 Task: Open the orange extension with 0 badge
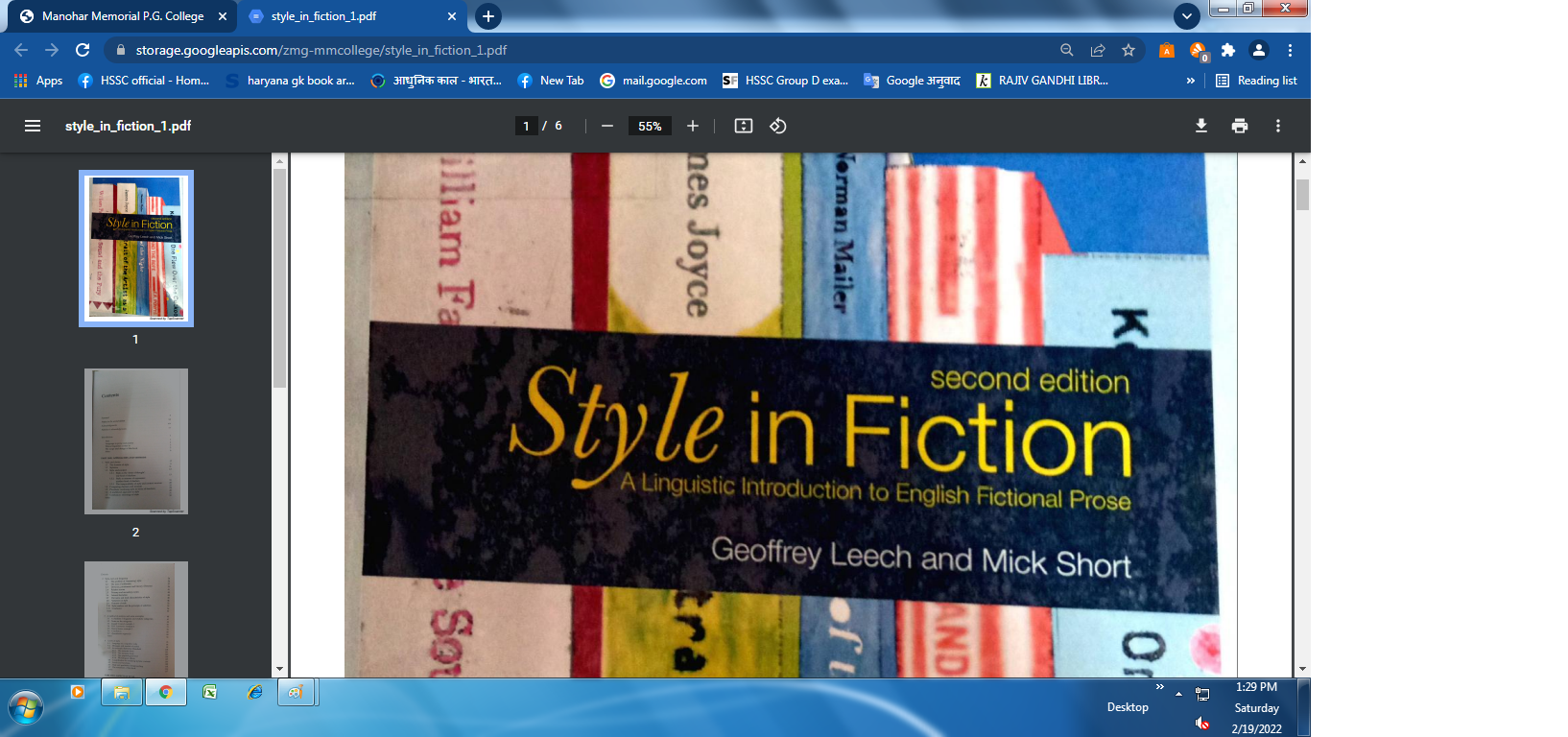(x=1198, y=51)
